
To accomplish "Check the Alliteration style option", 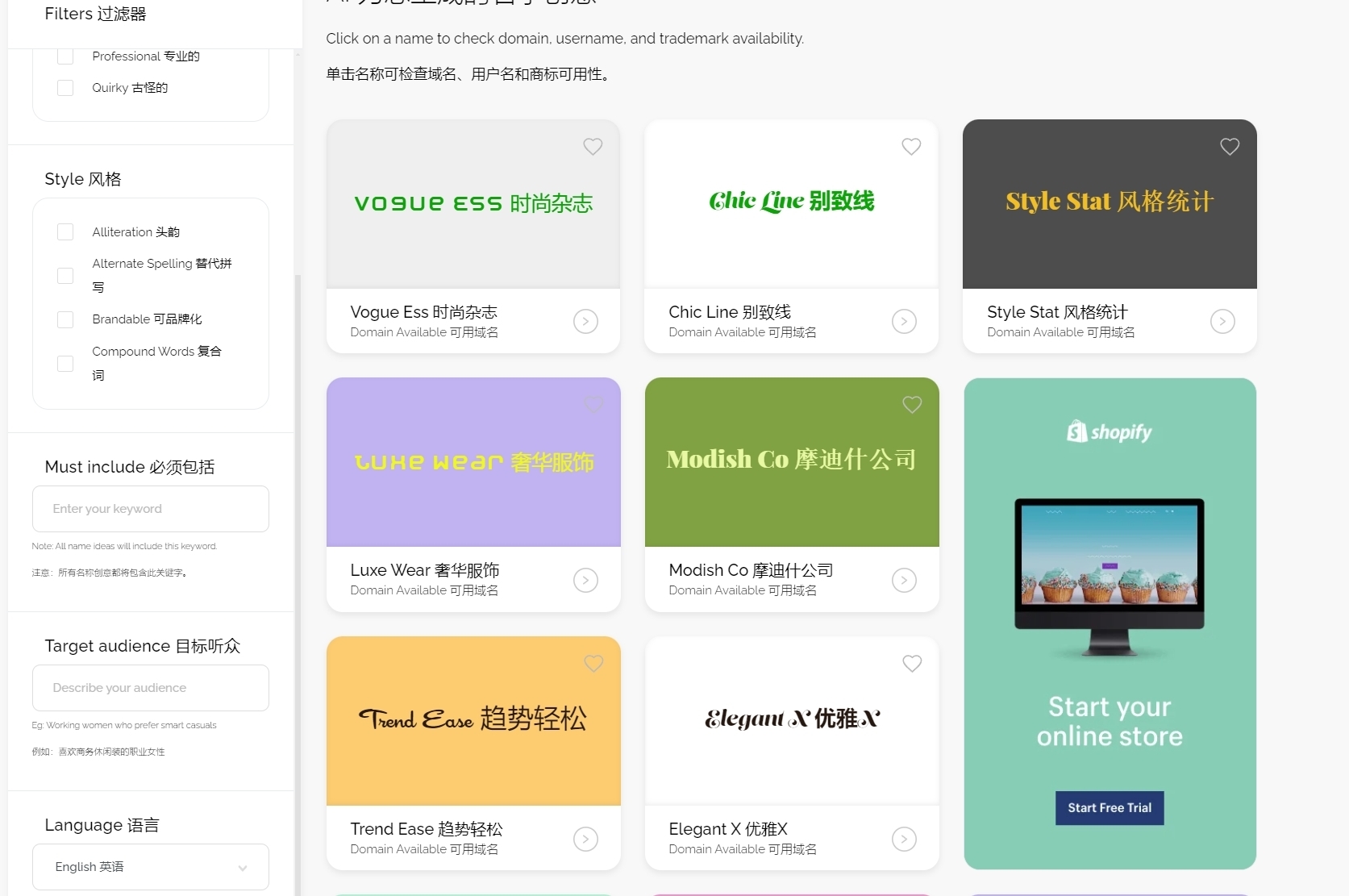I will point(65,231).
